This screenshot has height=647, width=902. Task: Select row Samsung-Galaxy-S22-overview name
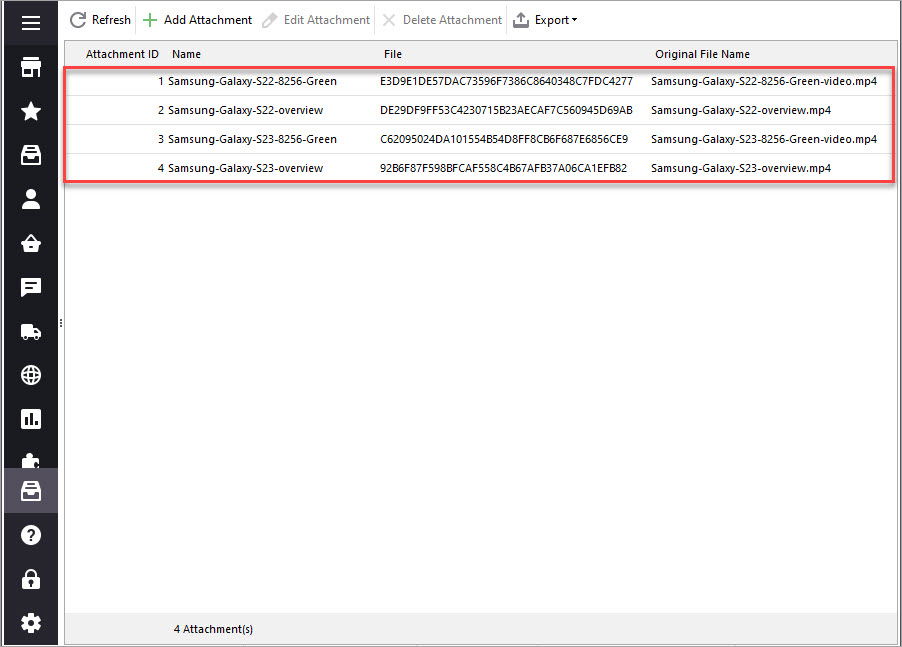click(x=245, y=110)
